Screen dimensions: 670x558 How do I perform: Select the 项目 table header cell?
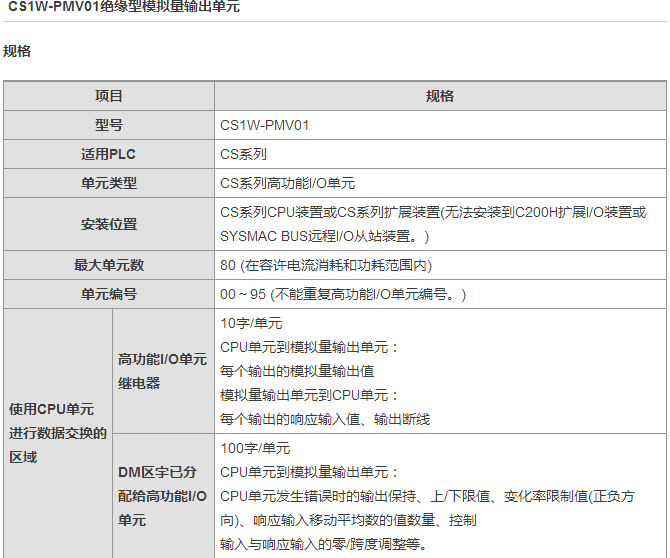tap(109, 96)
